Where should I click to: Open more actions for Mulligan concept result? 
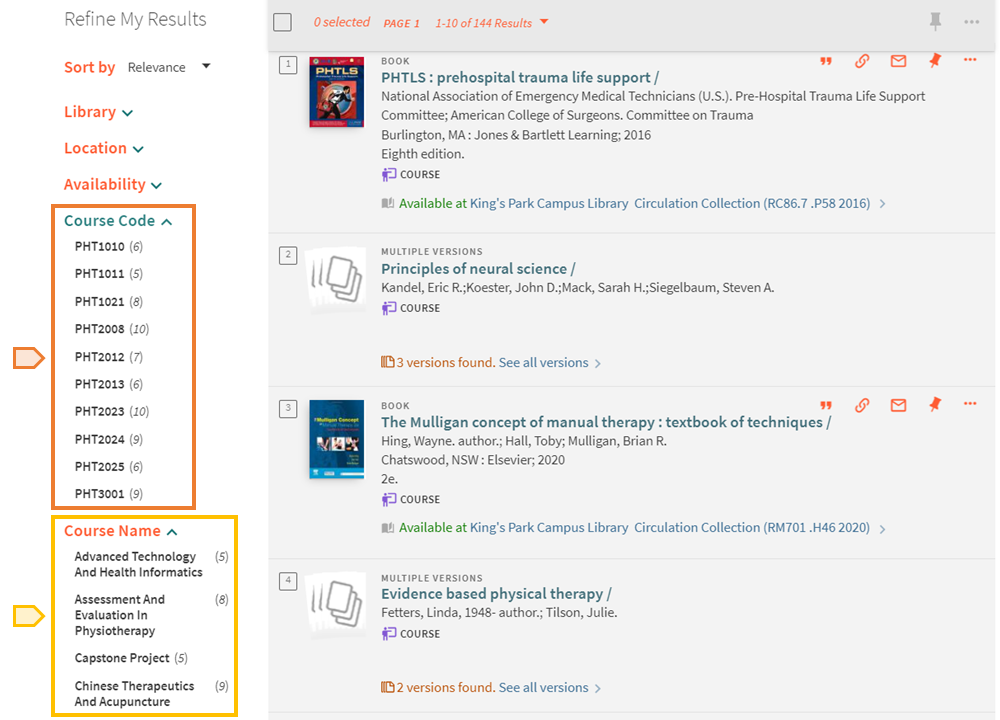coord(970,404)
